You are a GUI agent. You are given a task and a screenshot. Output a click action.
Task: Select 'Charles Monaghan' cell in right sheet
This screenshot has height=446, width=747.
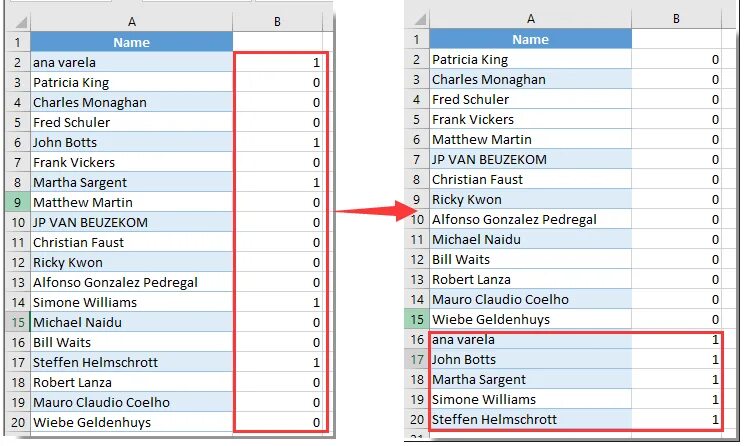click(x=530, y=79)
